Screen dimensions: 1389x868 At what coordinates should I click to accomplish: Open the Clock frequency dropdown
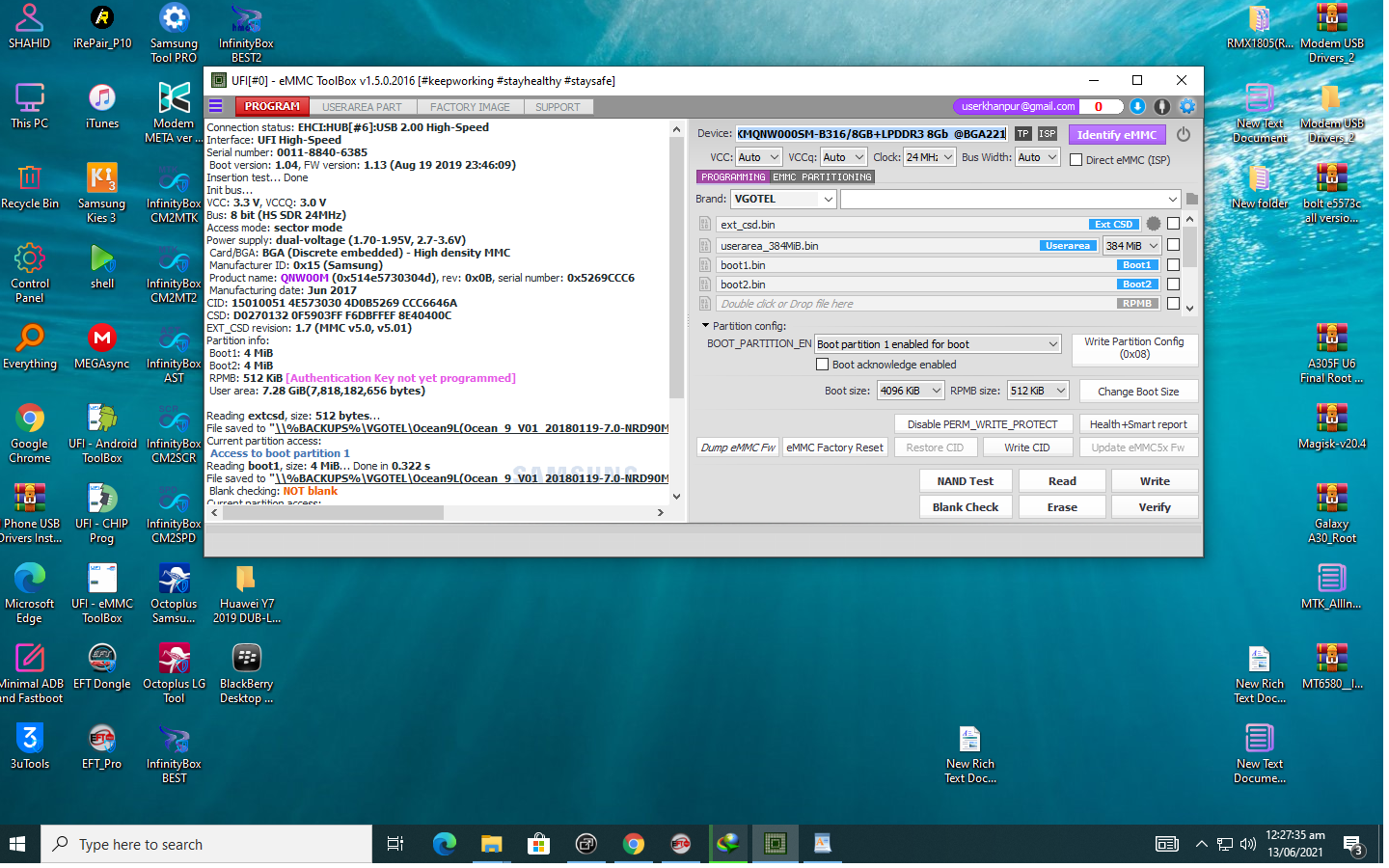(930, 157)
